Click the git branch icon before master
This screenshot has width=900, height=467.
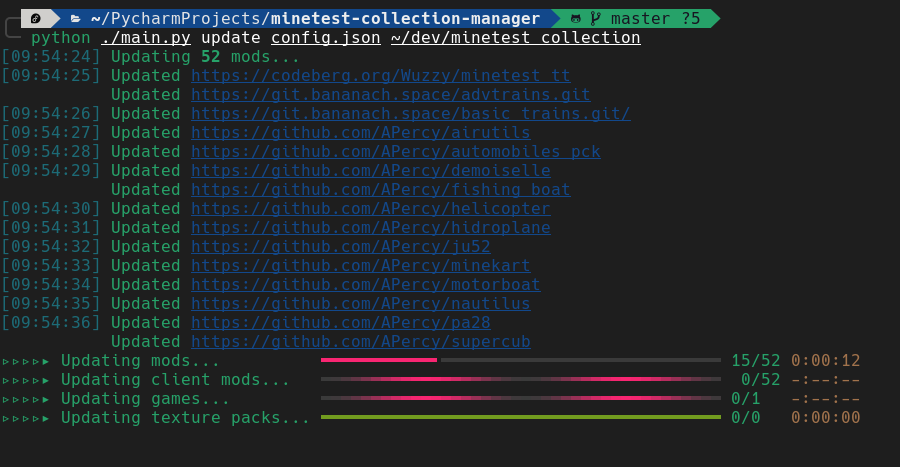click(x=595, y=18)
